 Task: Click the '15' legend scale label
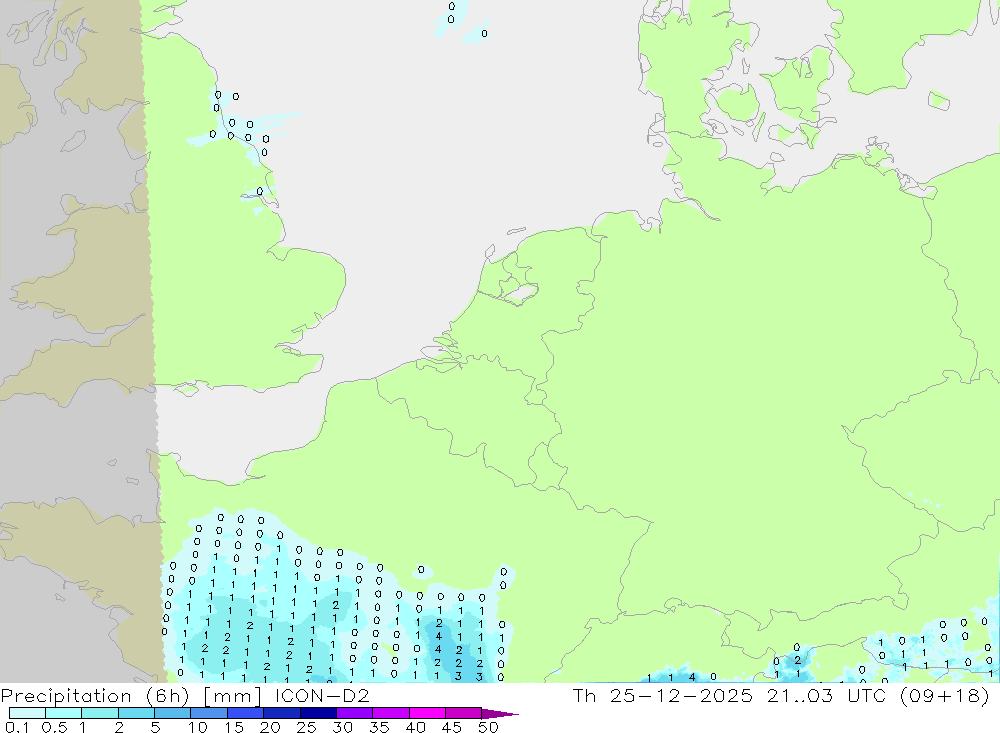click(x=234, y=727)
